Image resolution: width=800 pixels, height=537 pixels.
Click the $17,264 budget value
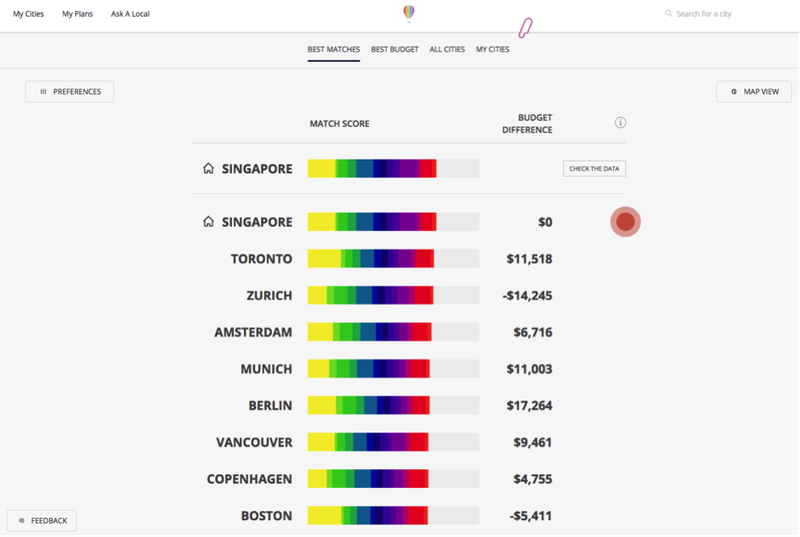529,406
